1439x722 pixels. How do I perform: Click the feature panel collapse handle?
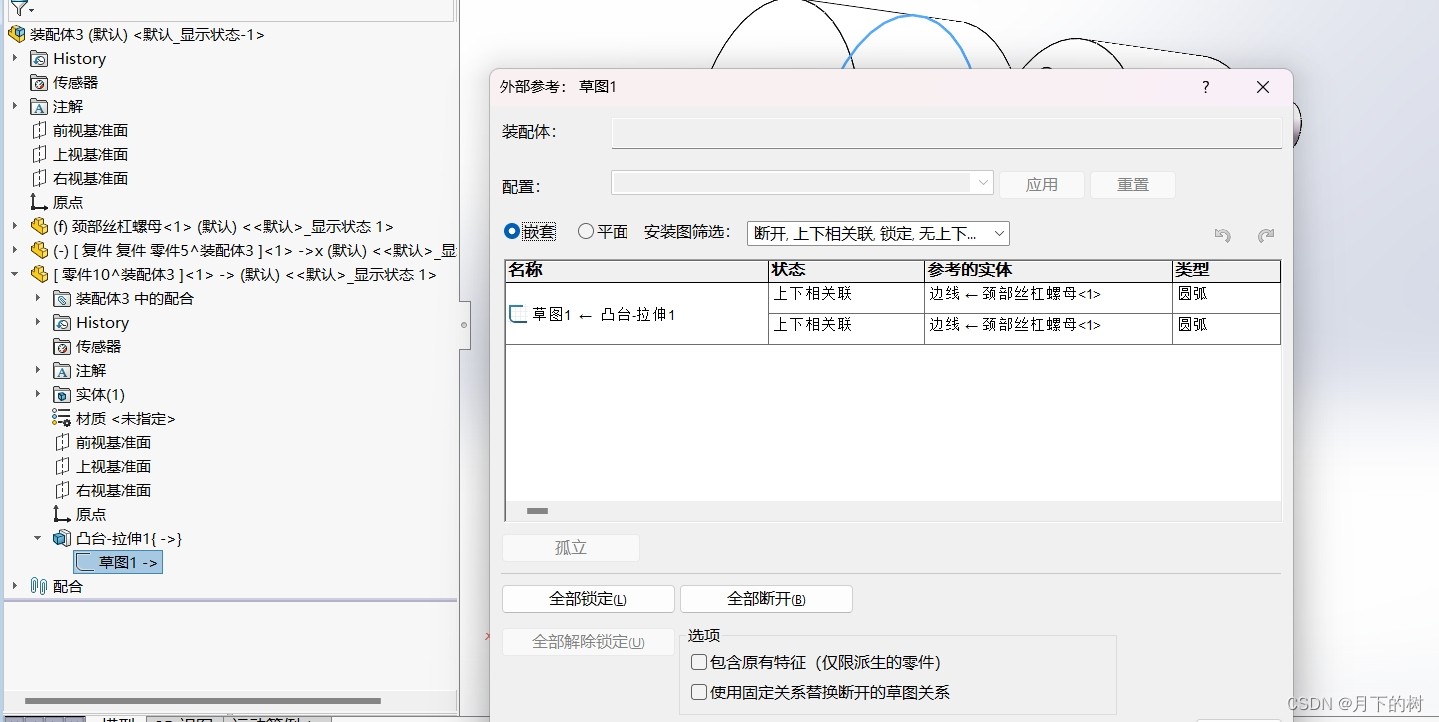point(464,325)
